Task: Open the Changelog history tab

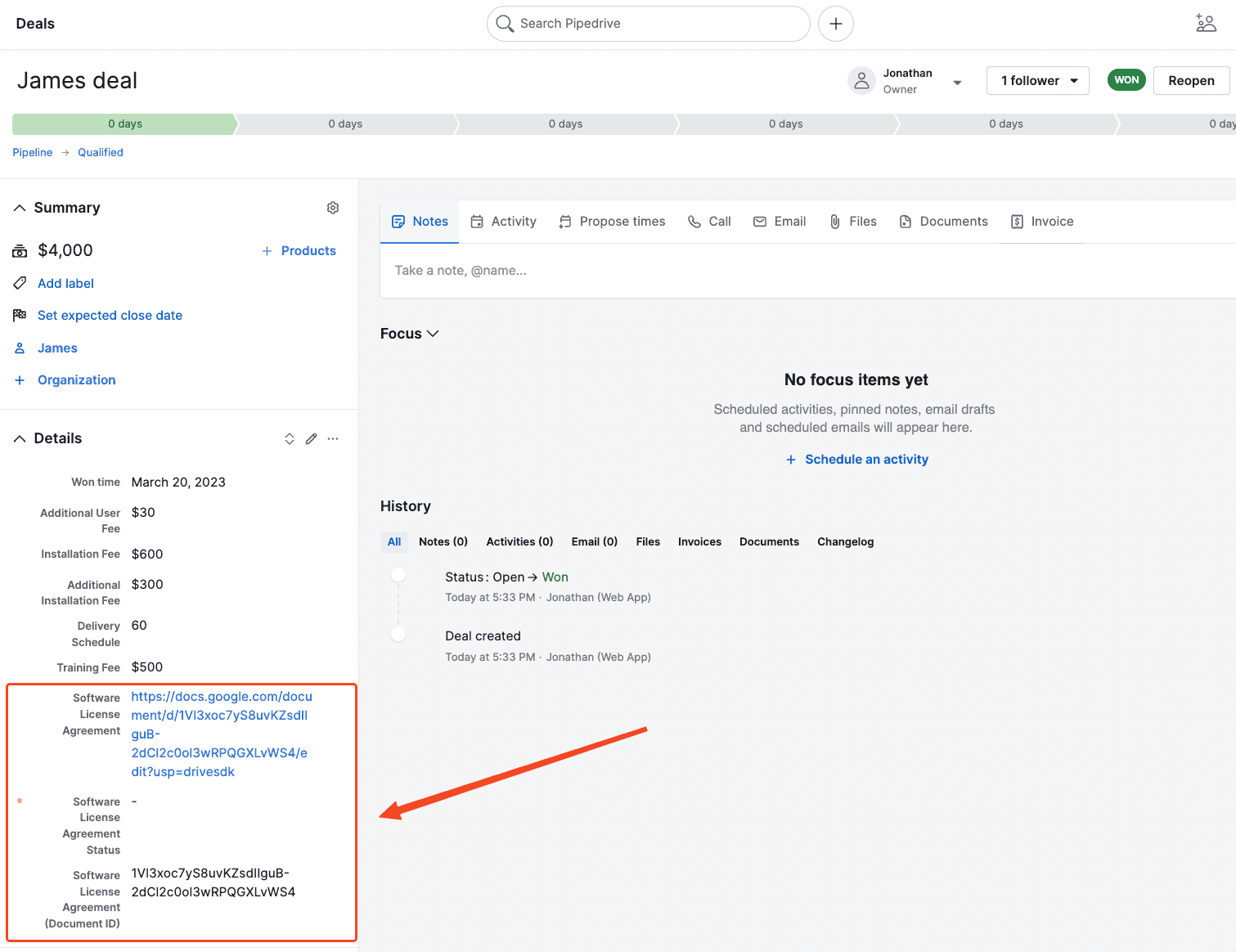Action: pos(845,541)
